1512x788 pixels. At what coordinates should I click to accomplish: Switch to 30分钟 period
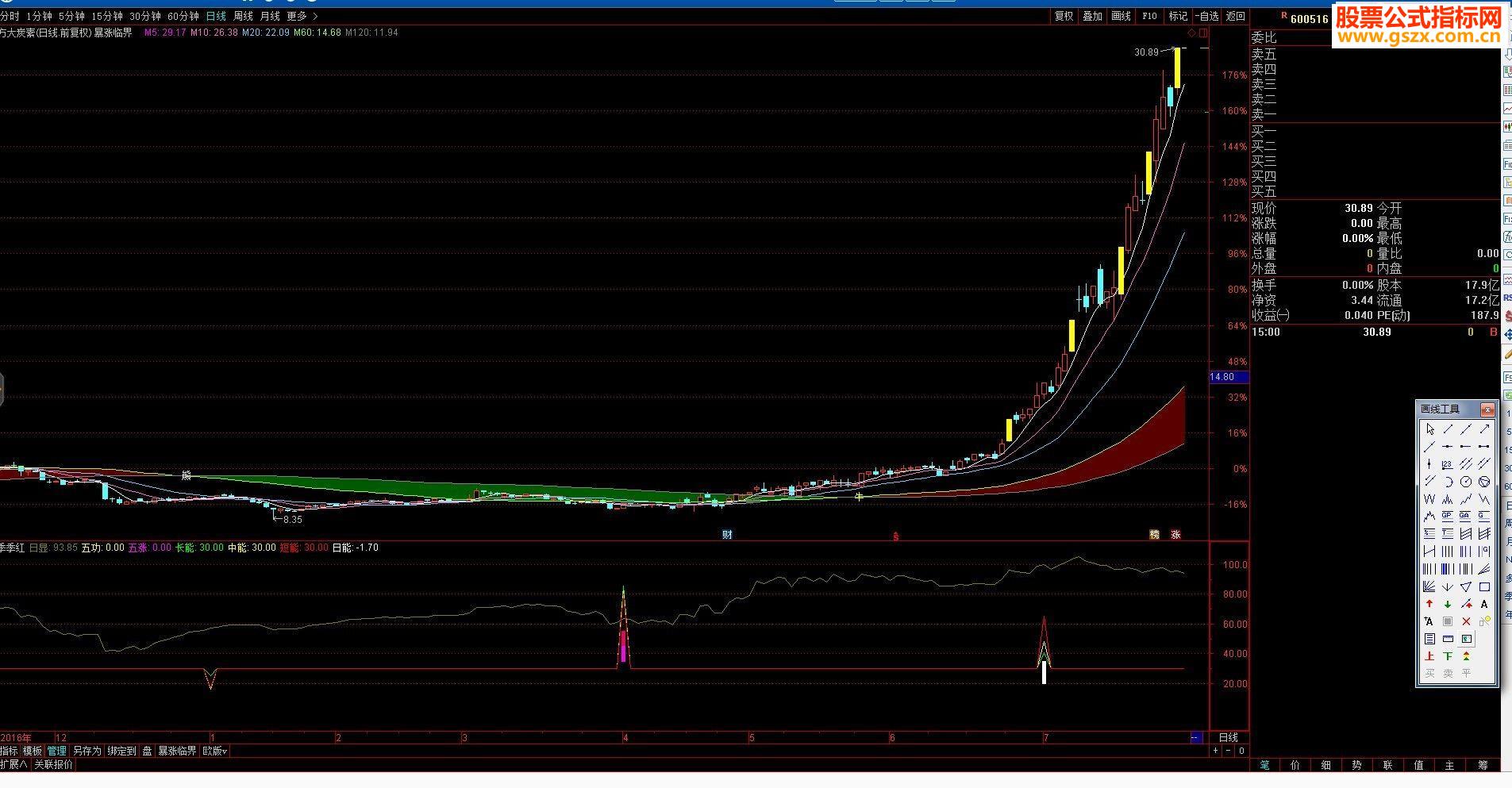[145, 16]
